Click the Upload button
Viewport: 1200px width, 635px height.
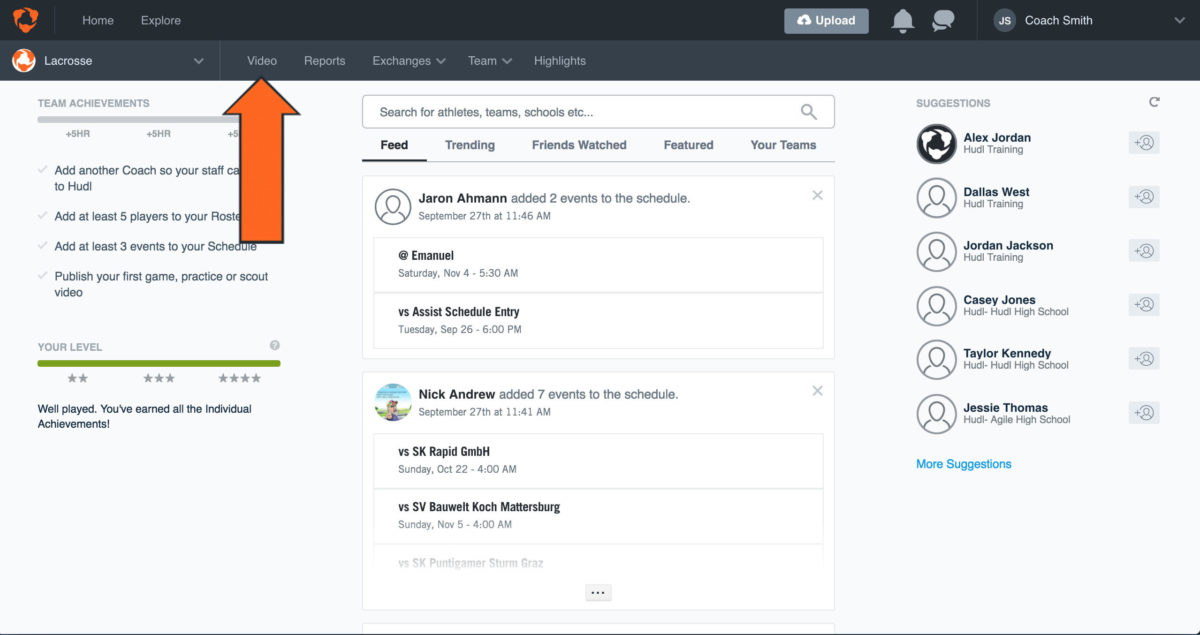(x=826, y=21)
